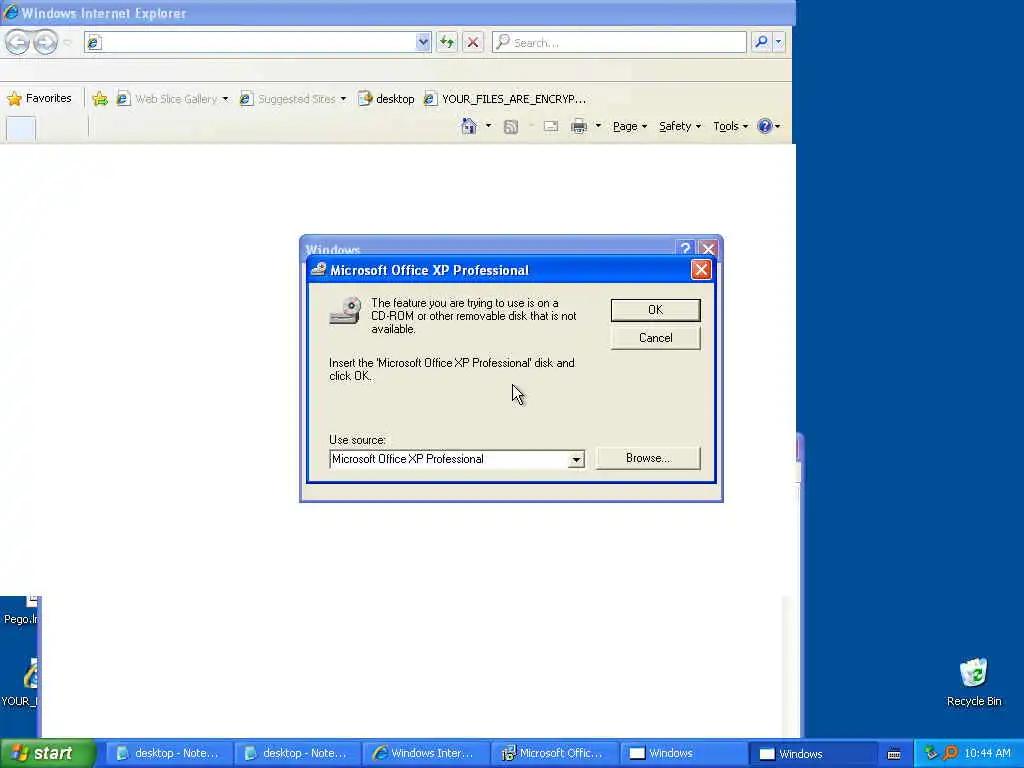Open the Page menu
The width and height of the screenshot is (1024, 768).
630,126
